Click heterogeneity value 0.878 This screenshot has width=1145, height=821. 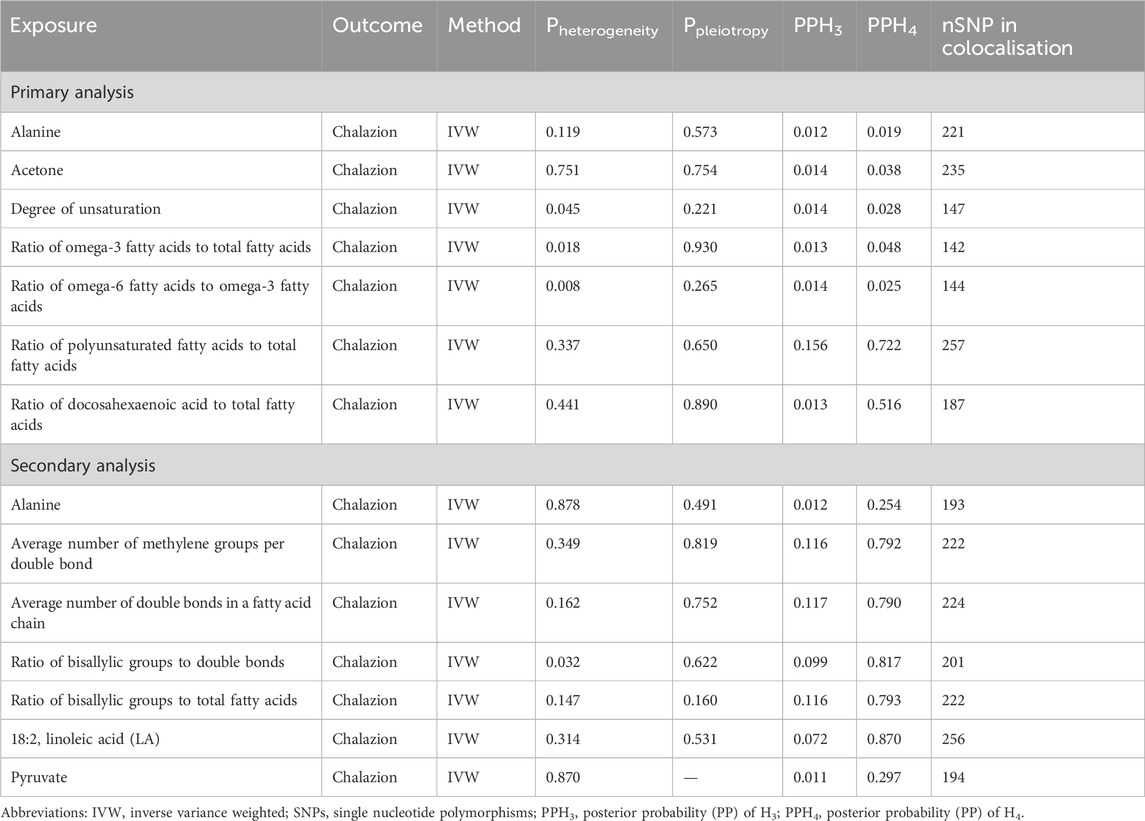coord(563,505)
